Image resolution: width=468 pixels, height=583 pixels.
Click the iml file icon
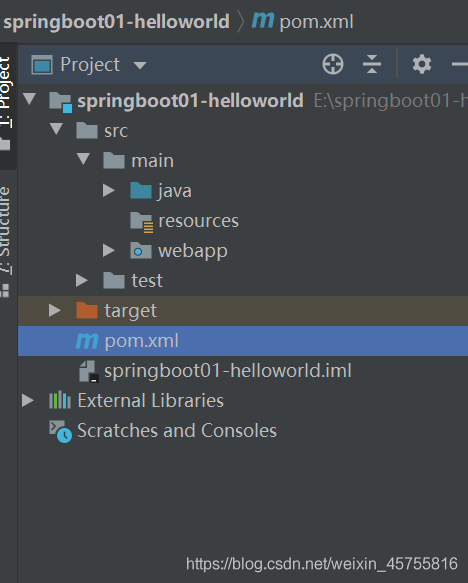point(89,371)
